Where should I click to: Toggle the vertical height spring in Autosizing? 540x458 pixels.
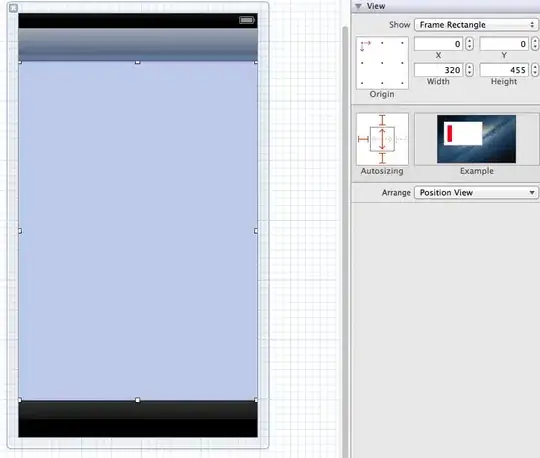click(x=382, y=139)
